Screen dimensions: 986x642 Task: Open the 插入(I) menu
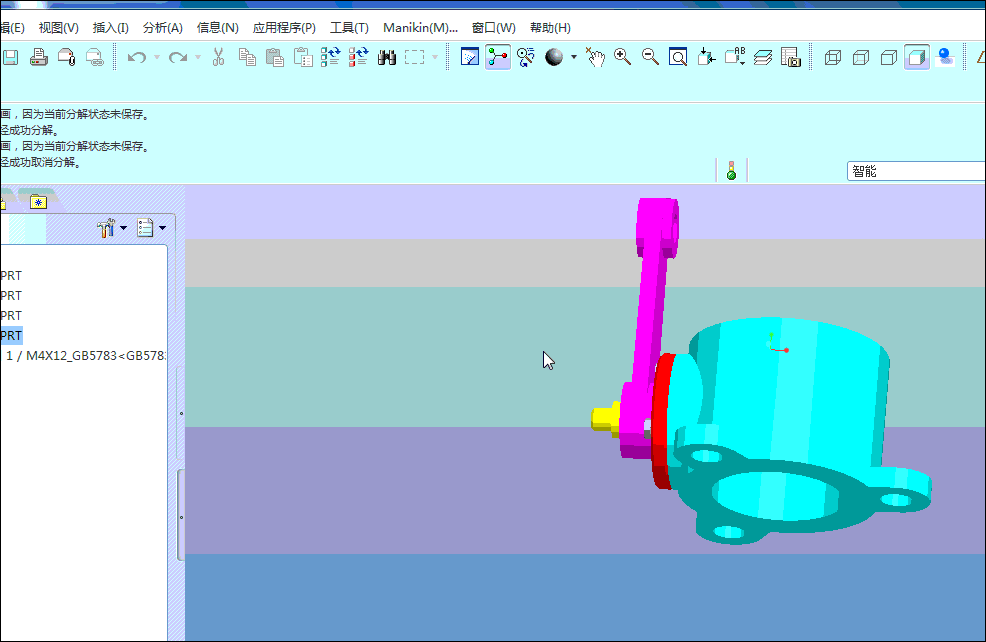pyautogui.click(x=111, y=28)
